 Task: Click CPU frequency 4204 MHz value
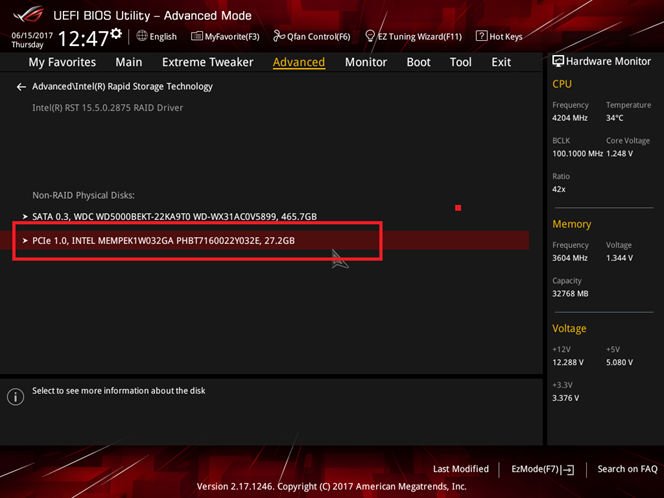pos(570,118)
